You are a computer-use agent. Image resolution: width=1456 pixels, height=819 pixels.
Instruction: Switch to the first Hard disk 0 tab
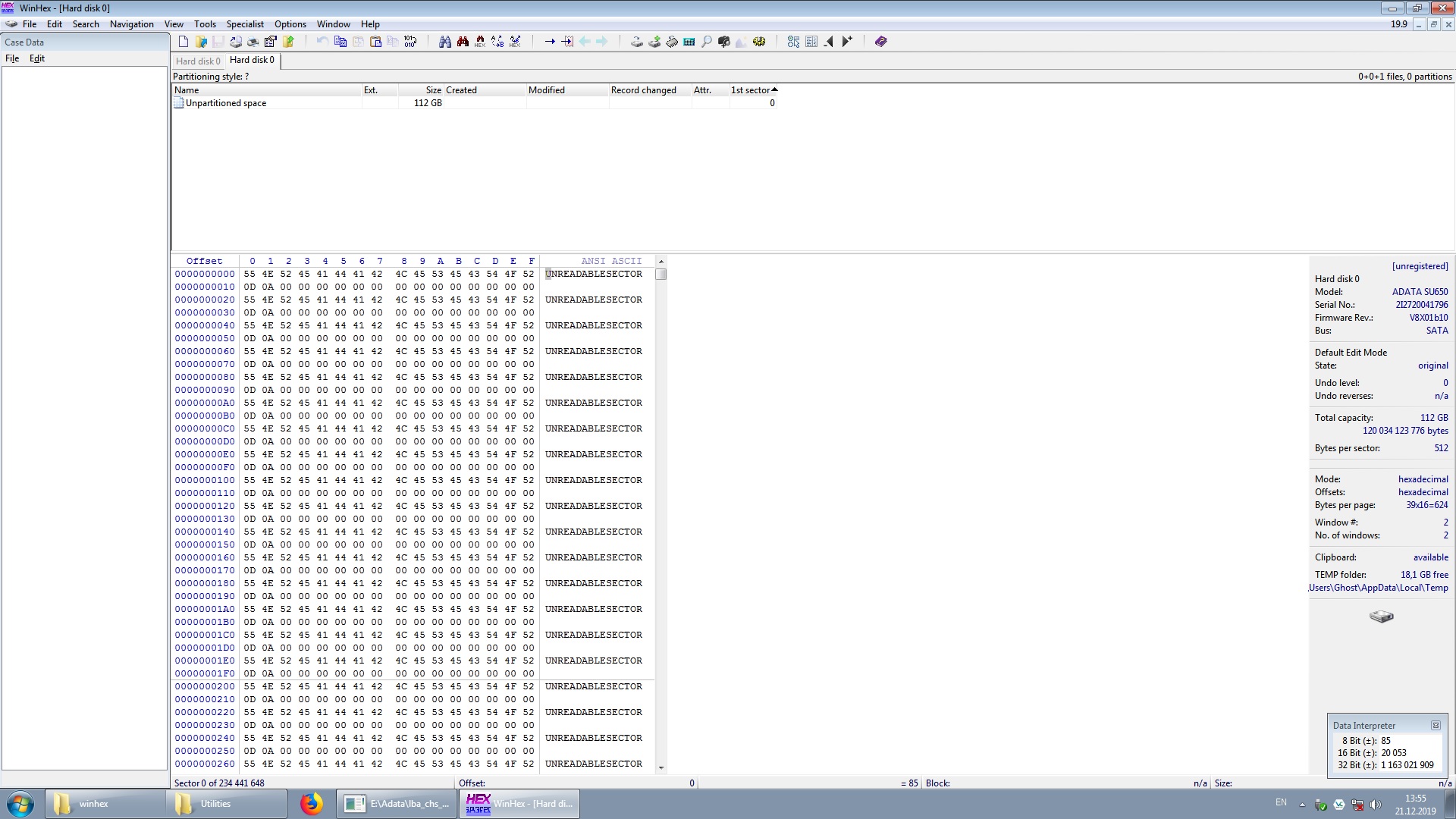click(198, 61)
